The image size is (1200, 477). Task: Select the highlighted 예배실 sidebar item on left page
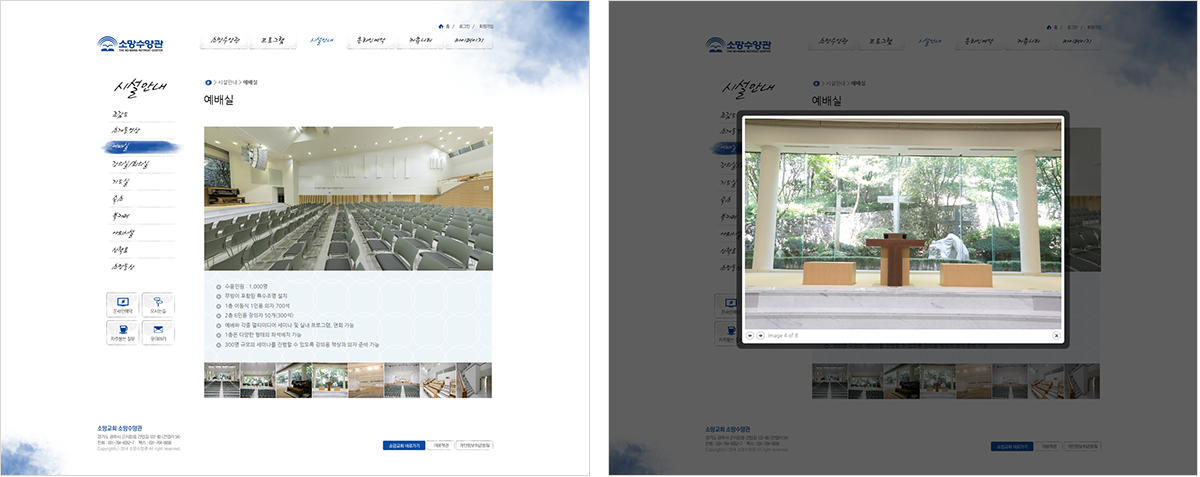click(142, 147)
